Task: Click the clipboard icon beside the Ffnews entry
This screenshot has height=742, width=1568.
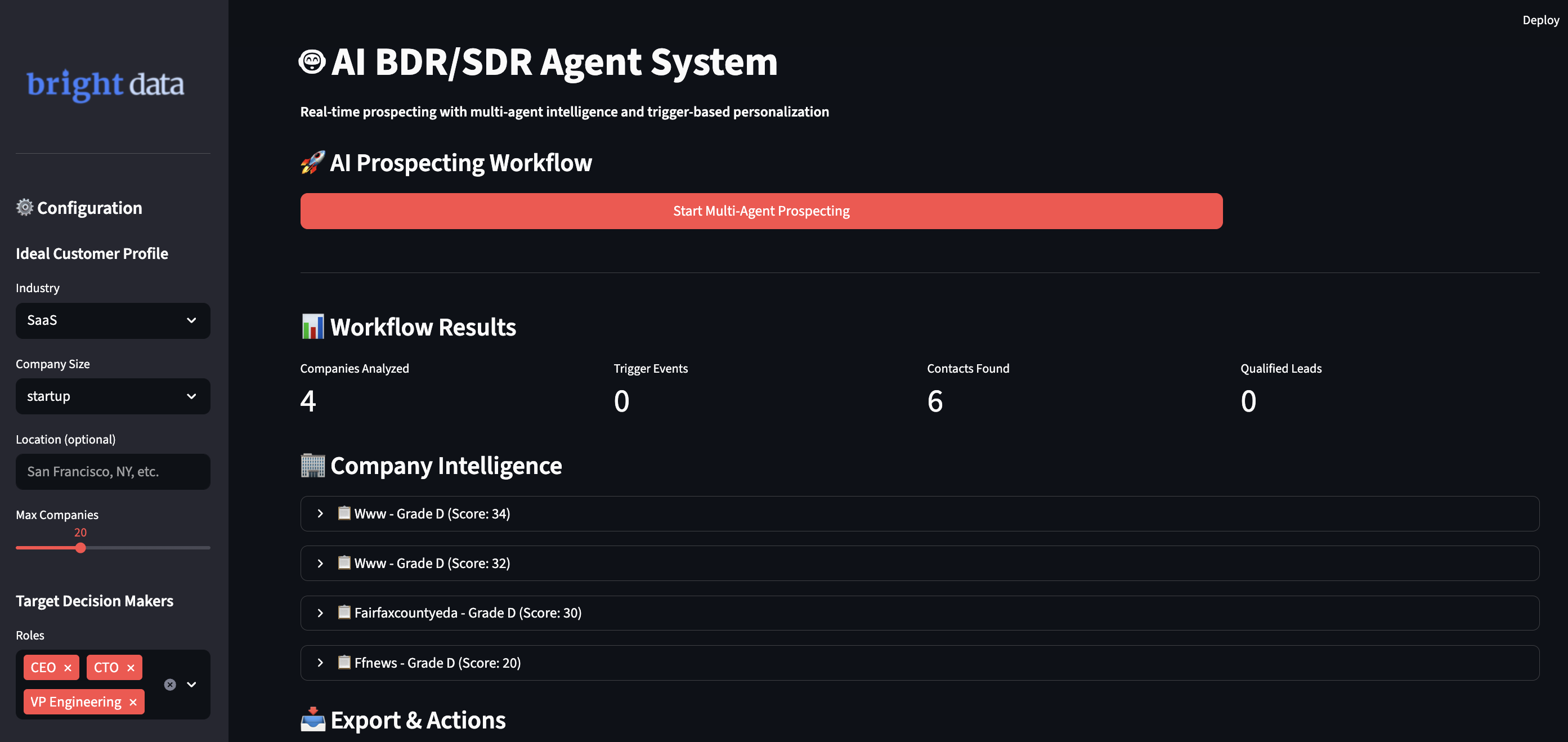Action: tap(344, 662)
